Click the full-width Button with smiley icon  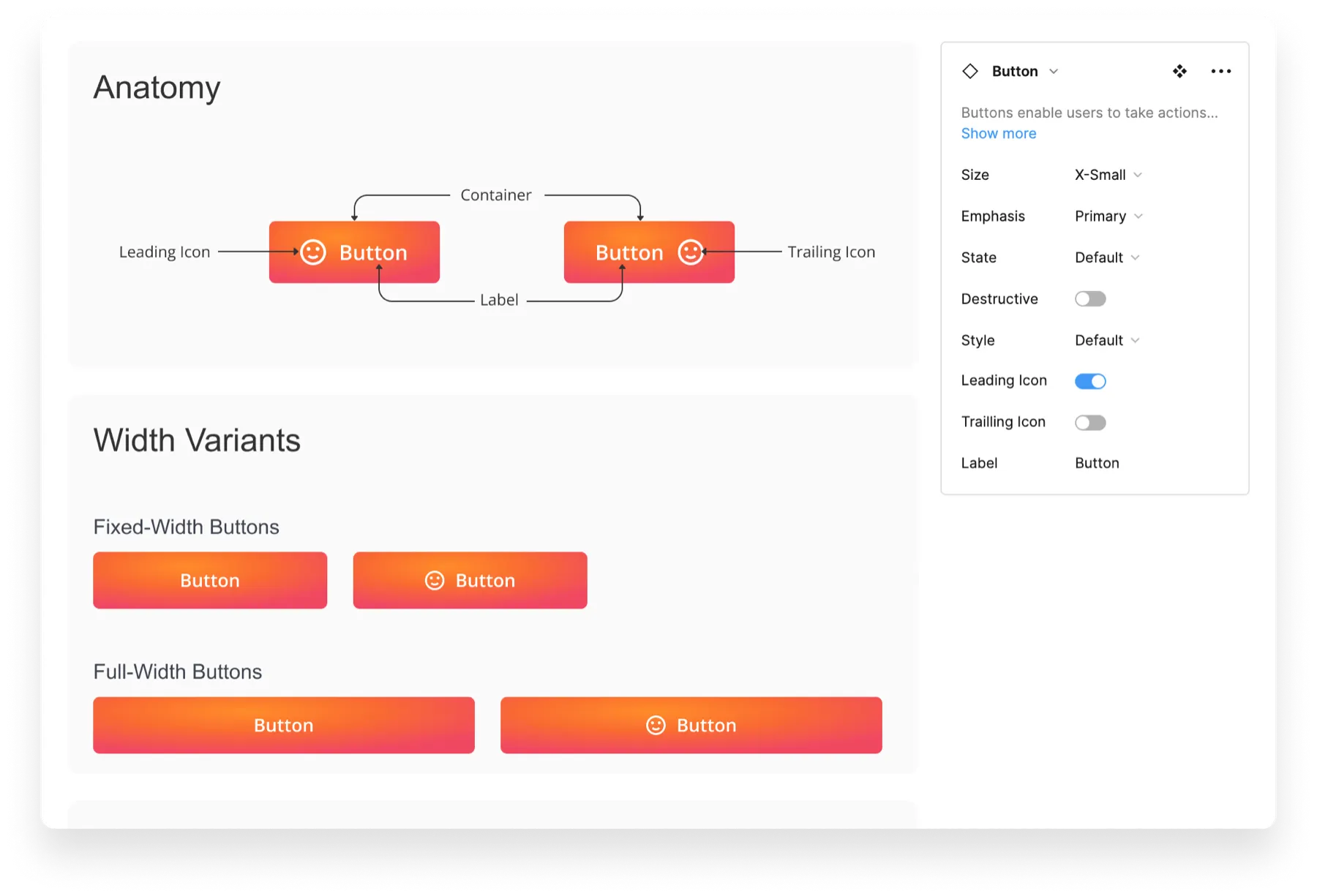click(x=691, y=726)
